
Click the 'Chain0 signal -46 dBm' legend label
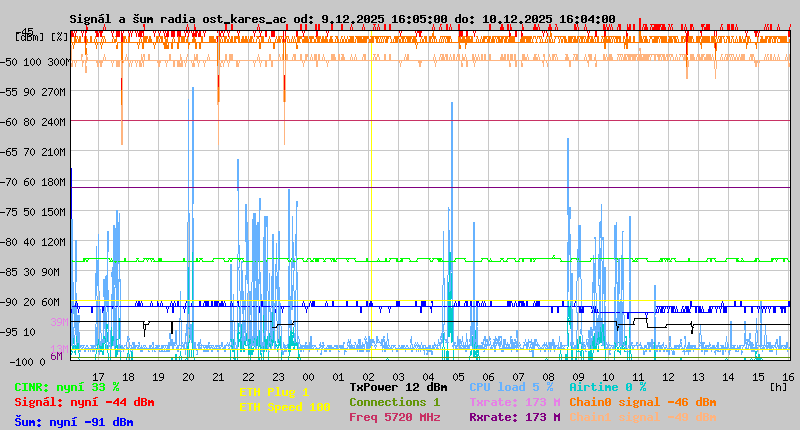(643, 402)
